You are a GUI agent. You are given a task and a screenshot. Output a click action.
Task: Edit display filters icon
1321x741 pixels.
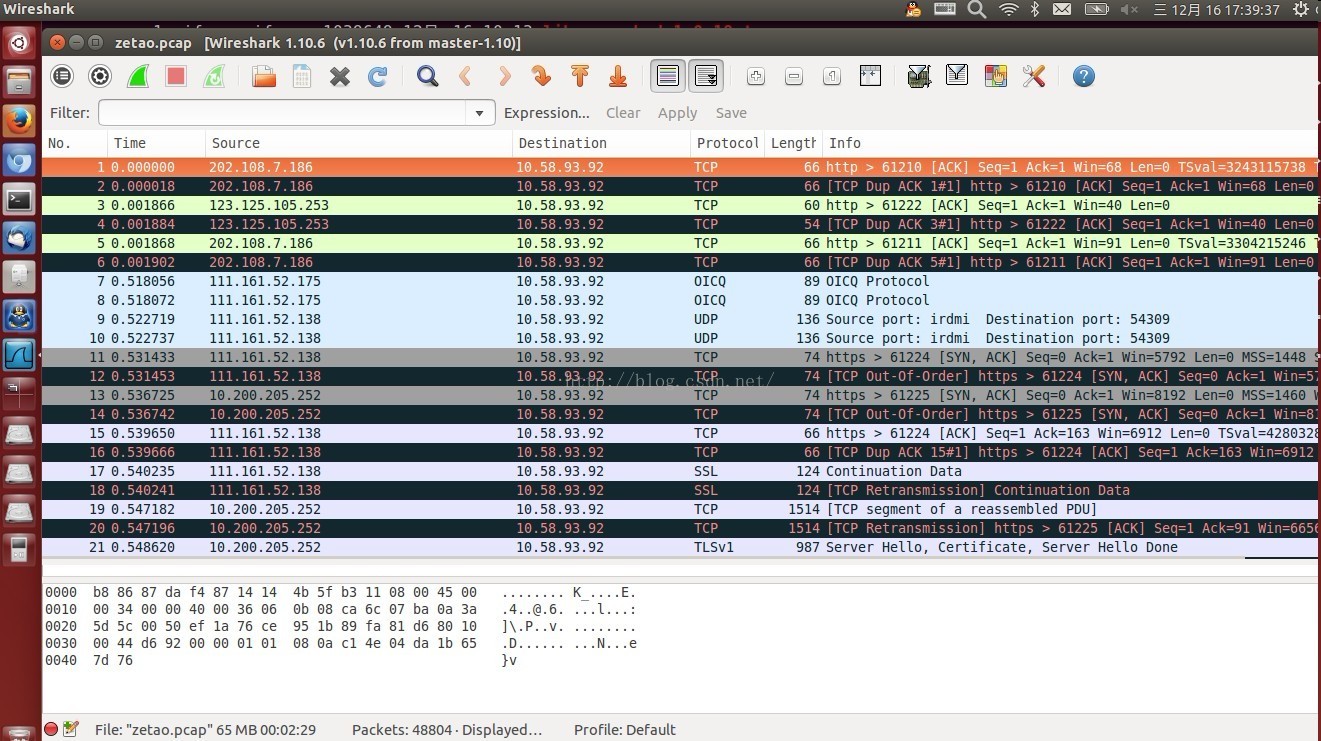click(x=957, y=76)
